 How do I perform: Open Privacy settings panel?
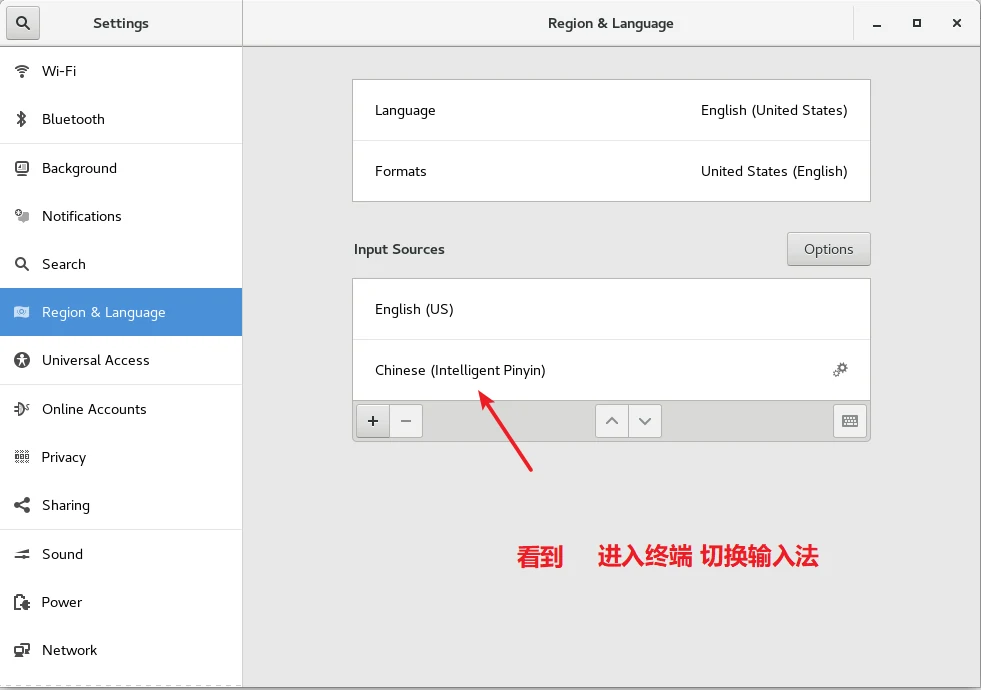(x=121, y=457)
